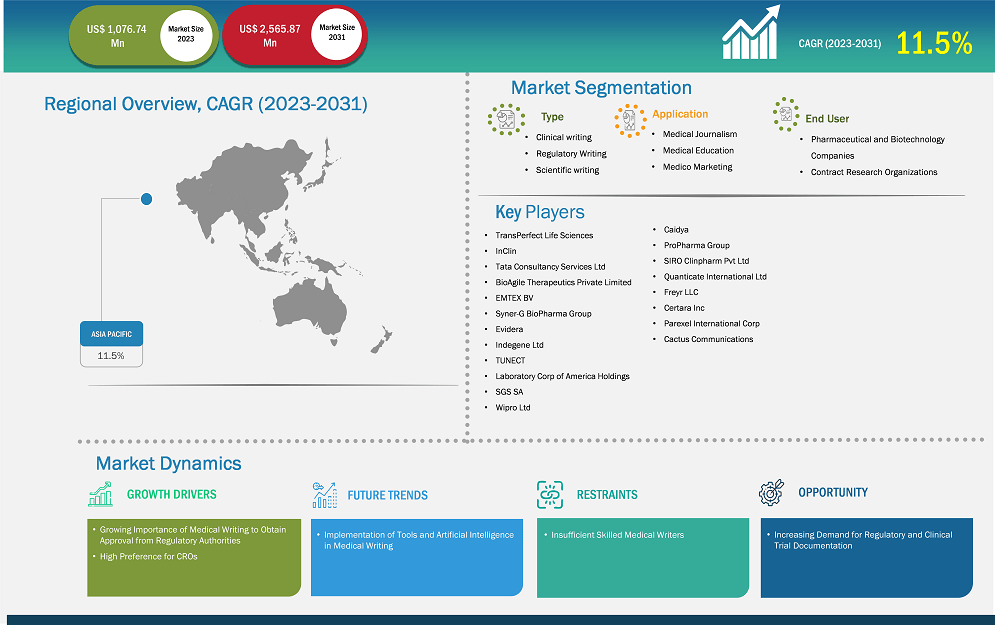Image resolution: width=995 pixels, height=625 pixels.
Task: Click Insufficient Skilled Medical Writers bullet
Action: click(617, 535)
